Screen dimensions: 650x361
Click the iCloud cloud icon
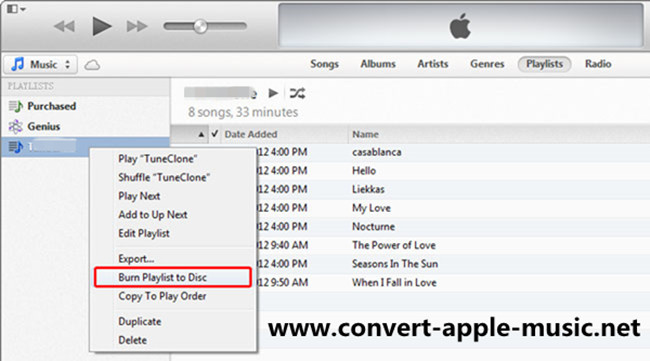[92, 65]
